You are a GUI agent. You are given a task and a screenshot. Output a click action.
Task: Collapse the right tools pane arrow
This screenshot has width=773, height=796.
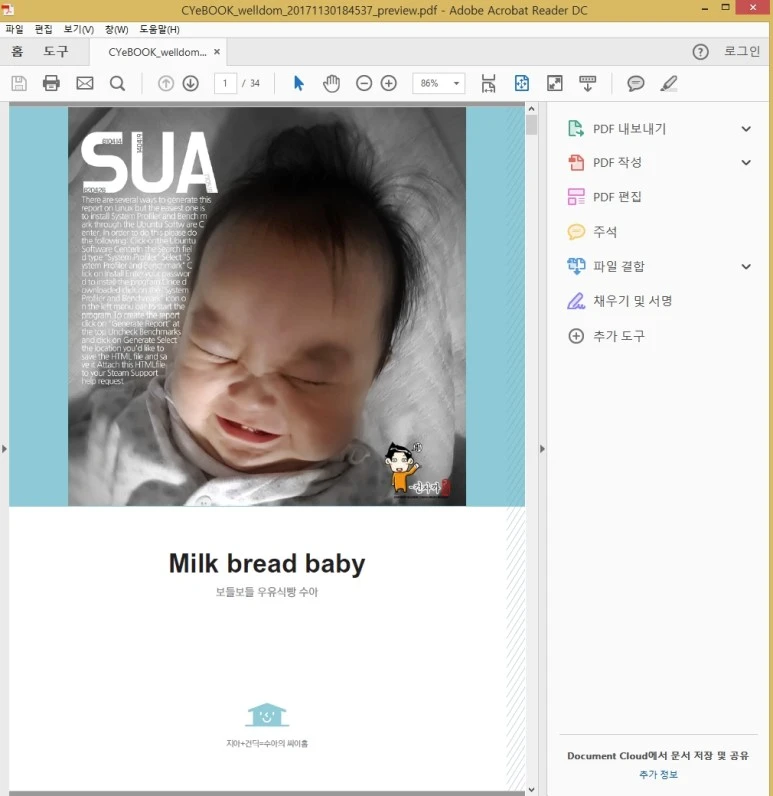[542, 449]
